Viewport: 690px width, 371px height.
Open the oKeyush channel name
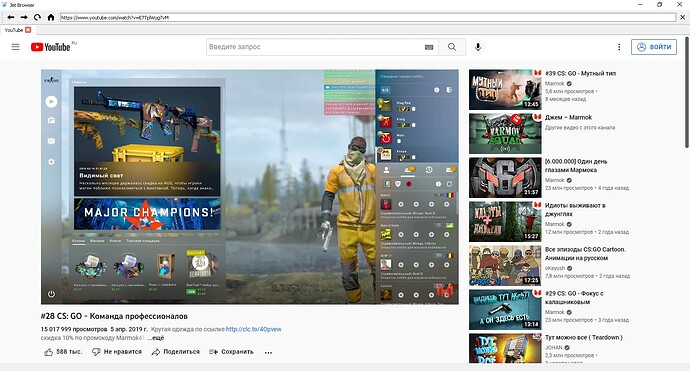coord(554,268)
